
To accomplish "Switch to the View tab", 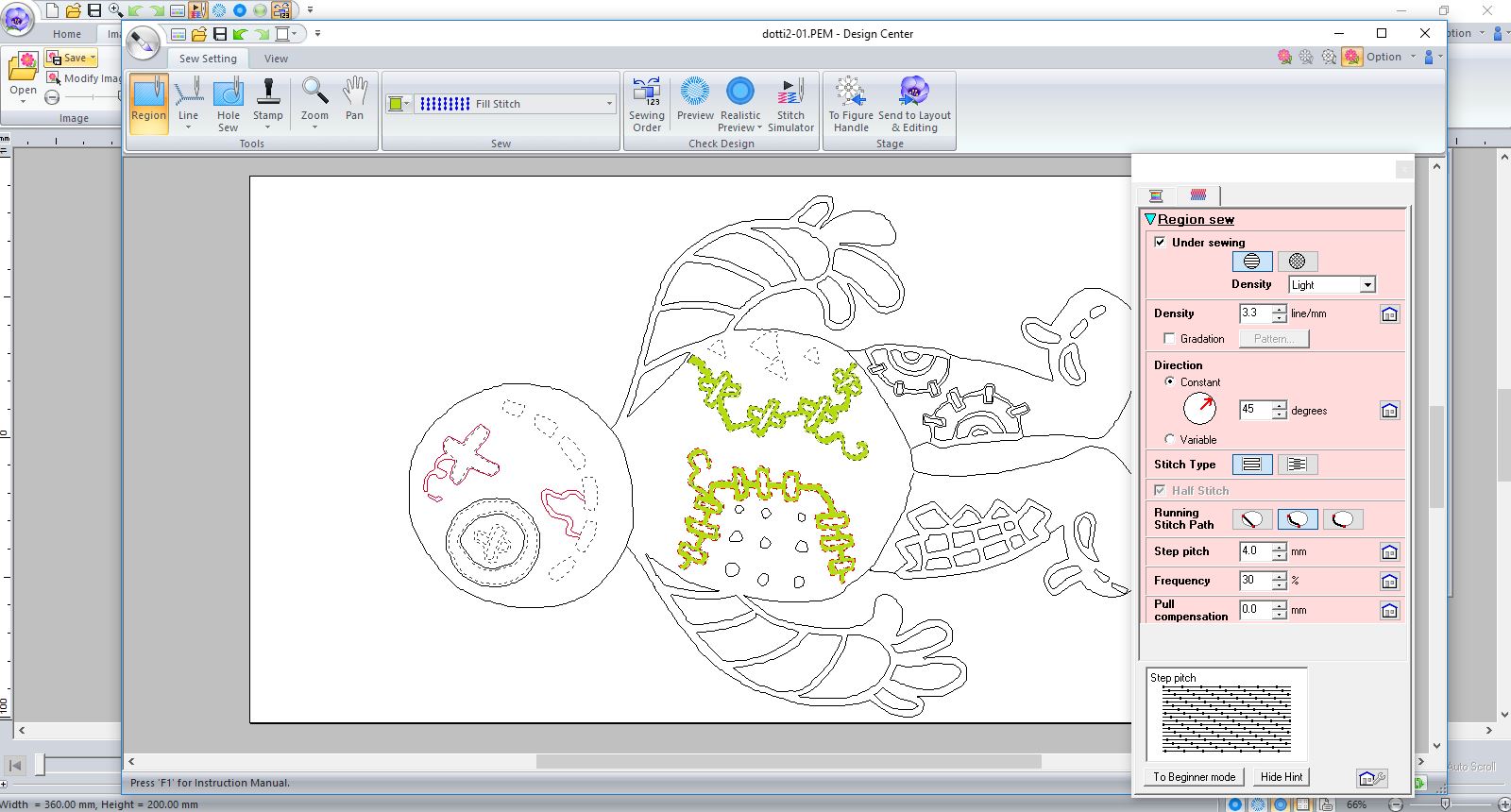I will pos(276,59).
